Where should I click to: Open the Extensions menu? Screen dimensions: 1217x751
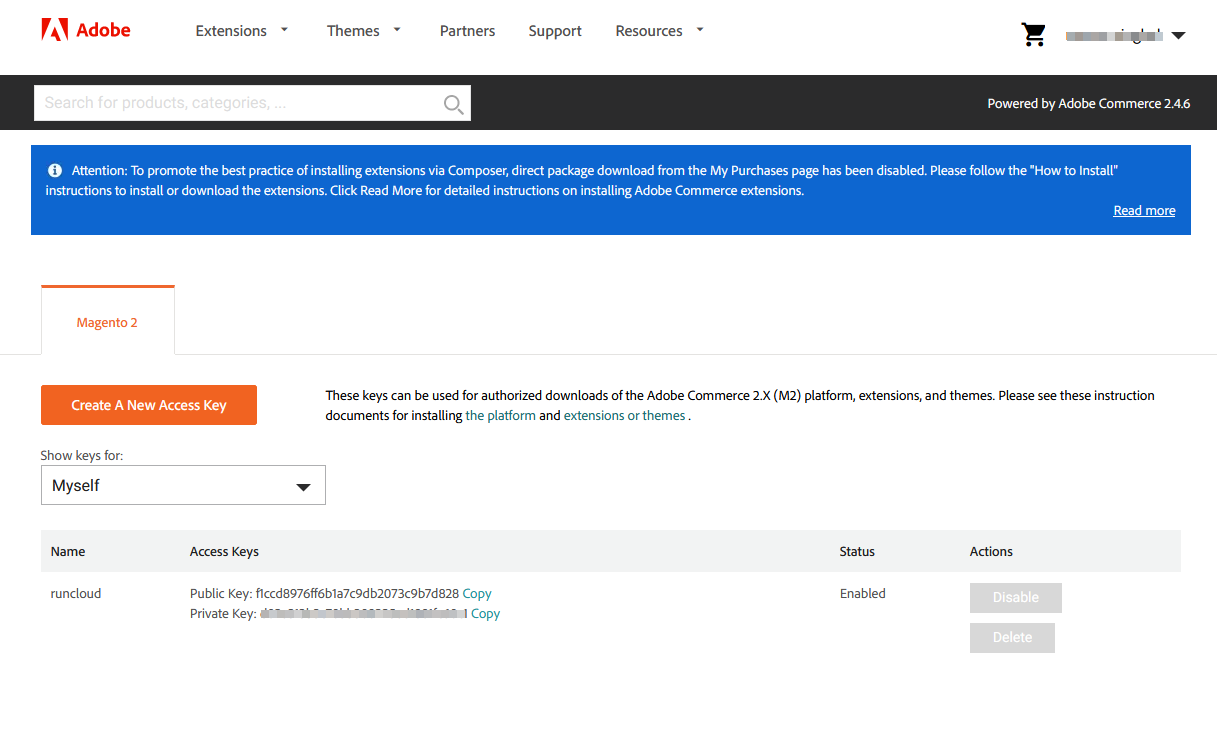[x=231, y=31]
